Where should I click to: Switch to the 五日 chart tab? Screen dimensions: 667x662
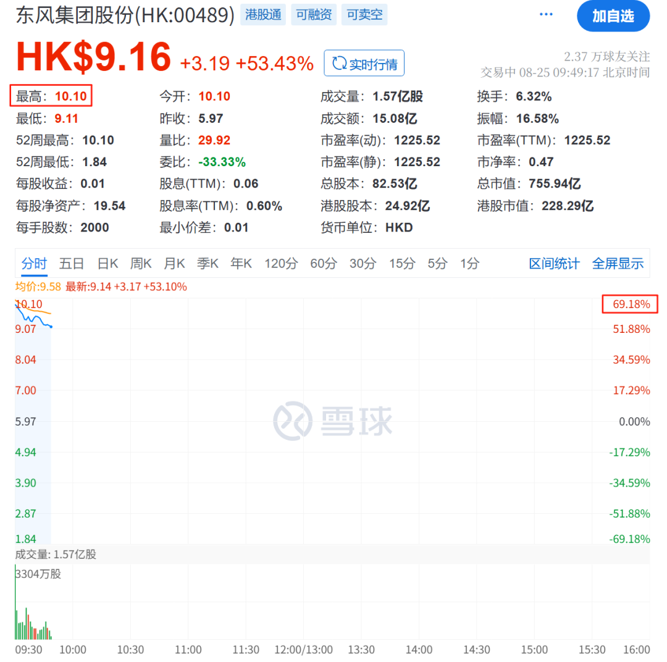[x=71, y=264]
